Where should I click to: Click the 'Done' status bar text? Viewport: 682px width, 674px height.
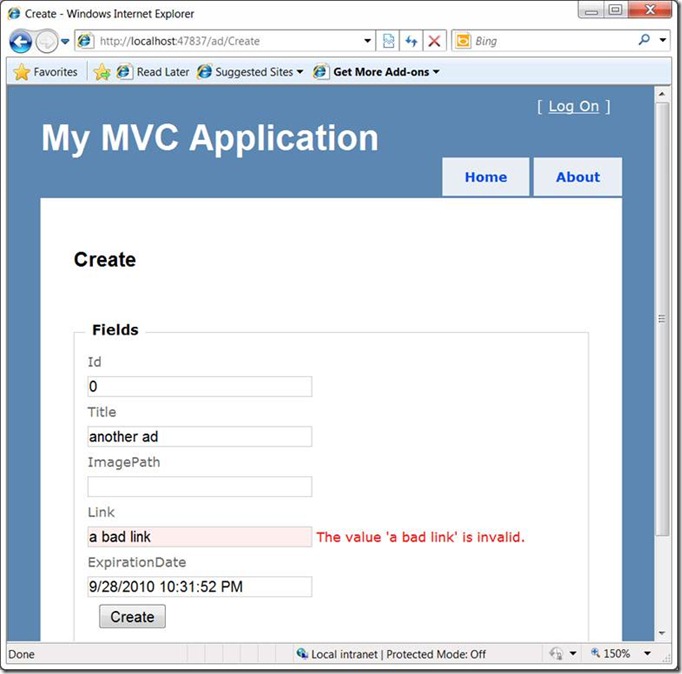(x=21, y=654)
